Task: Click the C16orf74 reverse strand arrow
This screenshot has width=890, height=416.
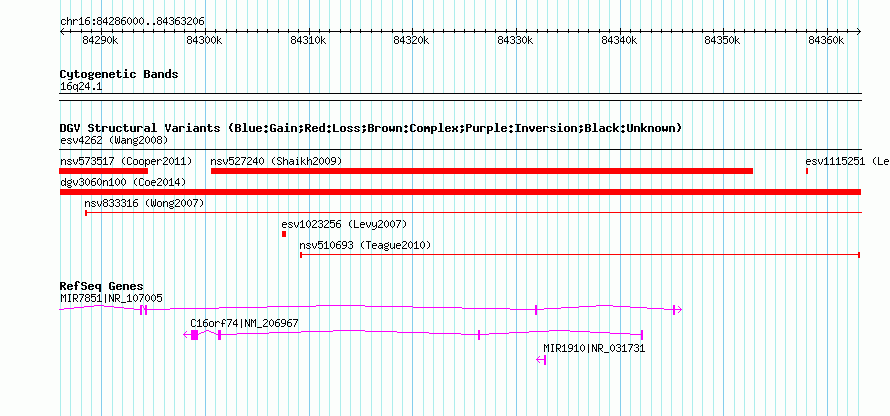Action: pos(186,335)
